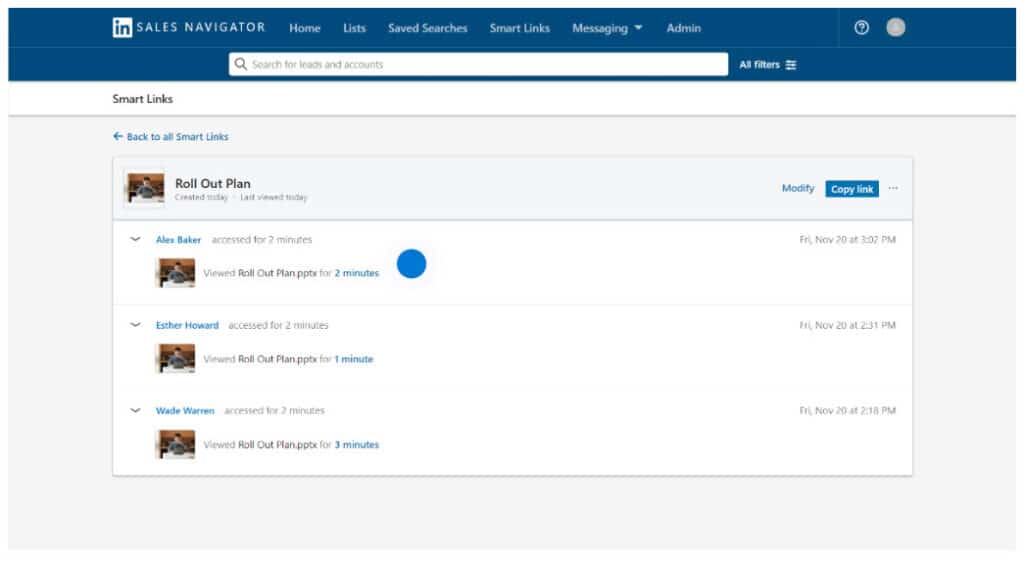Collapse the Alex Baker row chevron

pyautogui.click(x=135, y=239)
